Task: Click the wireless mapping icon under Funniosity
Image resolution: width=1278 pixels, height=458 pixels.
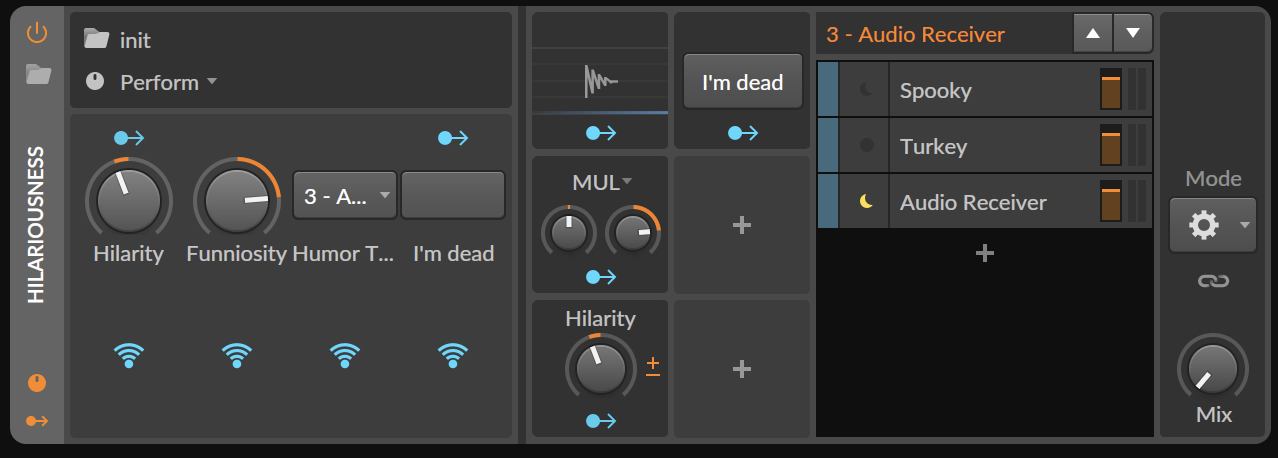Action: 237,354
